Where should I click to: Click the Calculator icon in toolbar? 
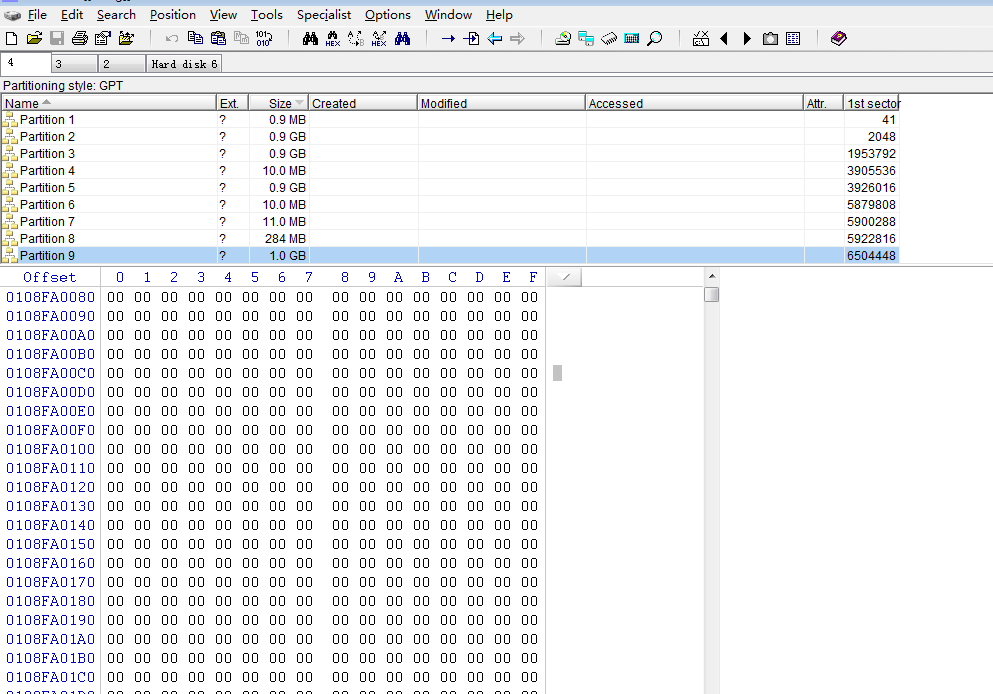coord(631,39)
